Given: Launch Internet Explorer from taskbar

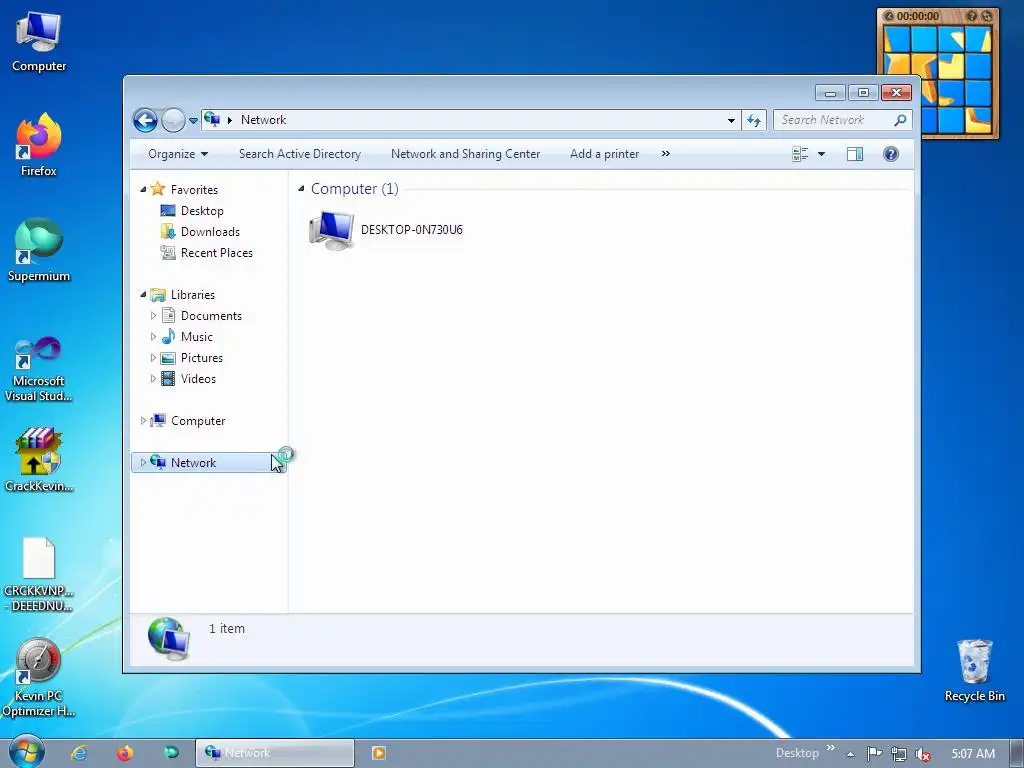Looking at the screenshot, I should [x=79, y=753].
